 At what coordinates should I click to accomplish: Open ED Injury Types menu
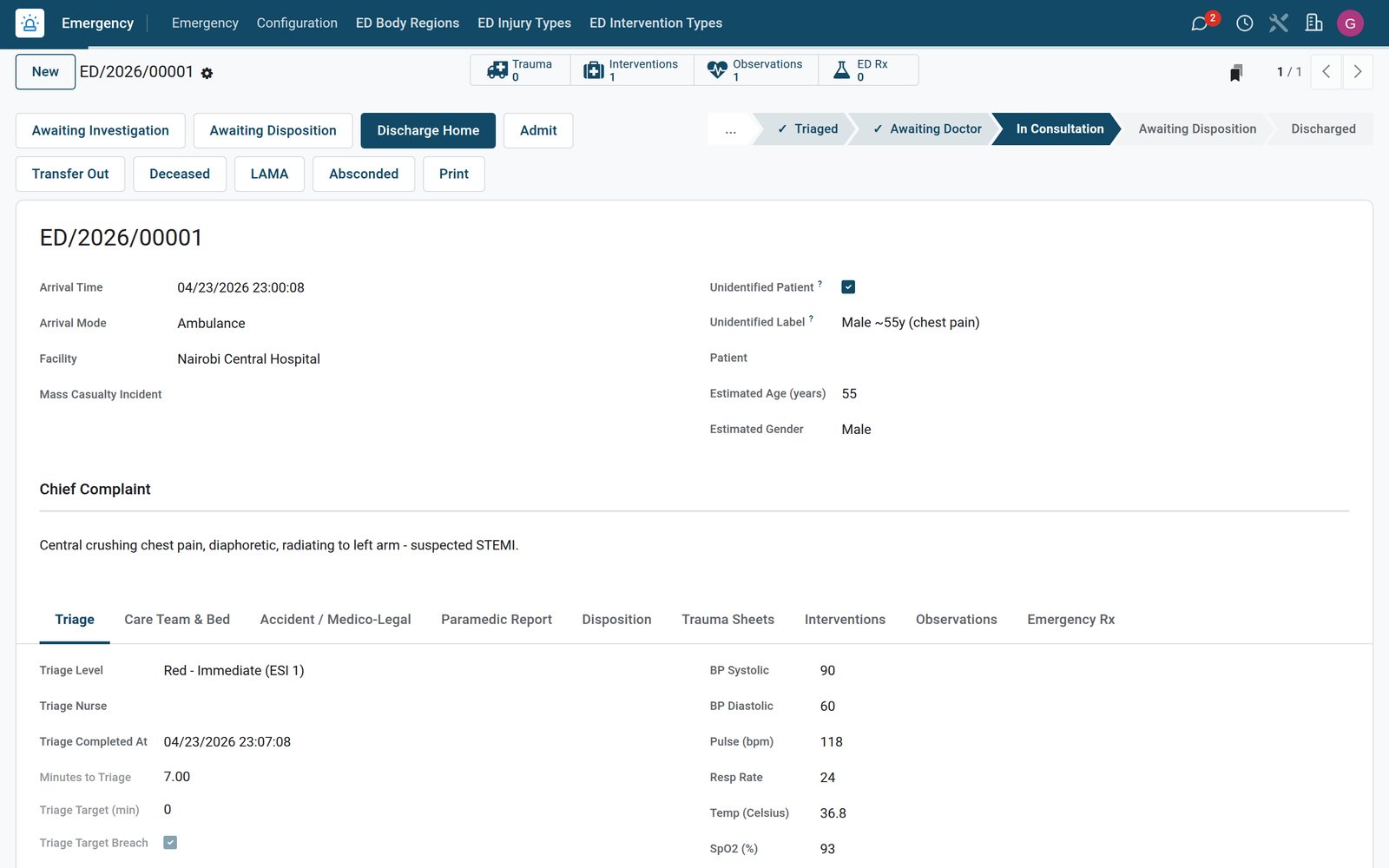coord(524,23)
